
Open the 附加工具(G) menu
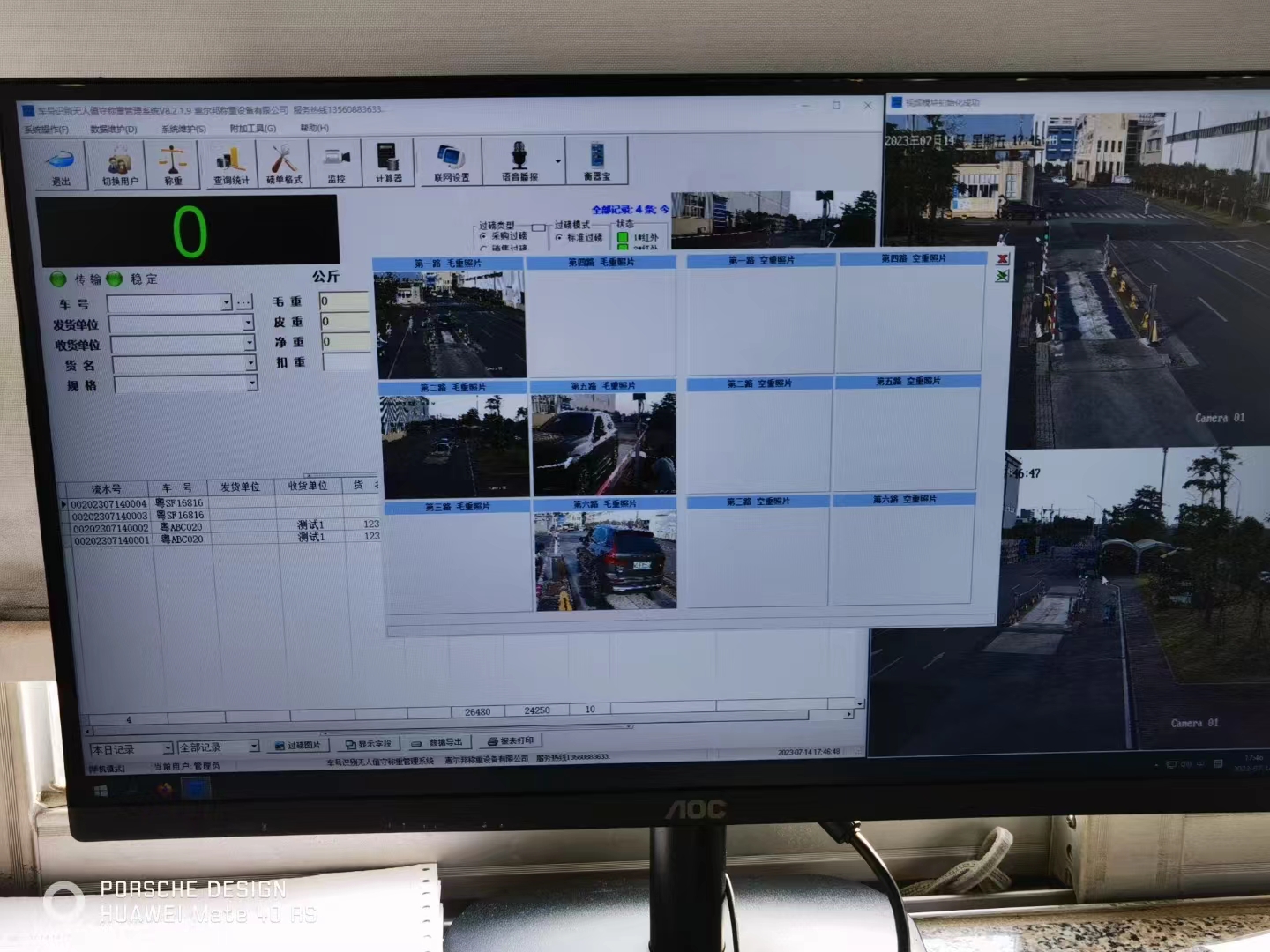tap(252, 129)
